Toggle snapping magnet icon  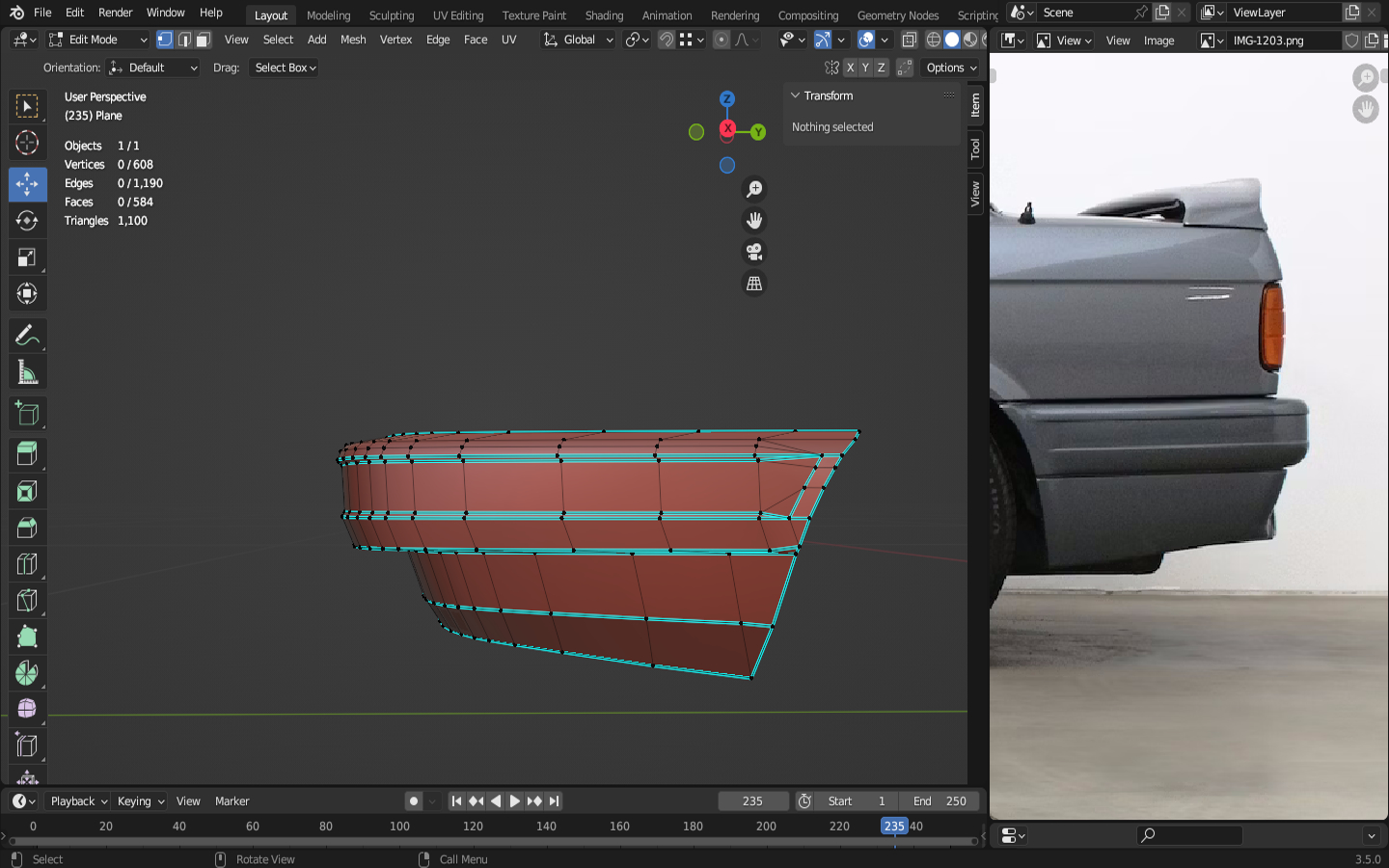[x=666, y=40]
